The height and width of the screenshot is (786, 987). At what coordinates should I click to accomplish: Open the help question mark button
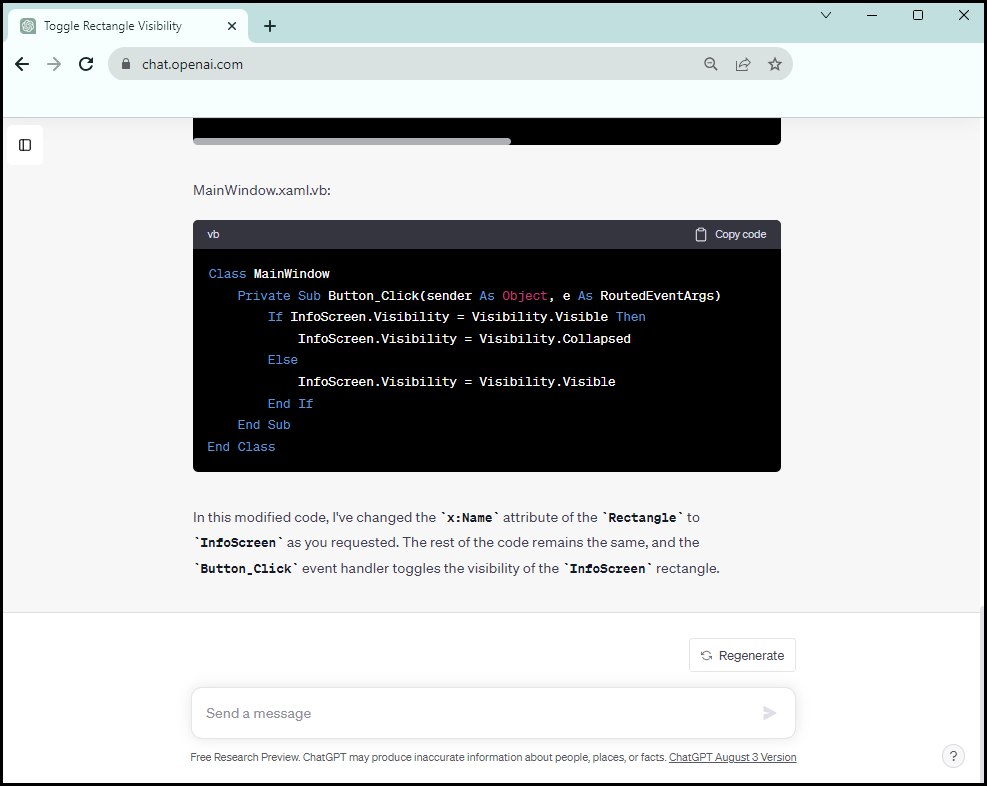coord(953,756)
